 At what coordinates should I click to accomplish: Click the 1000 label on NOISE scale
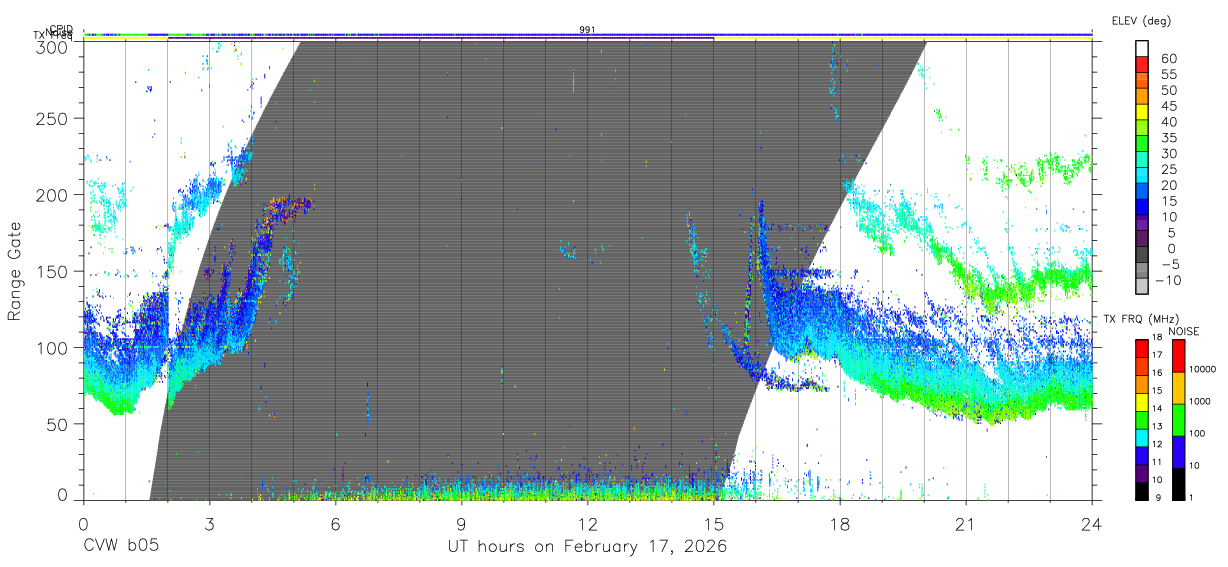[1199, 401]
